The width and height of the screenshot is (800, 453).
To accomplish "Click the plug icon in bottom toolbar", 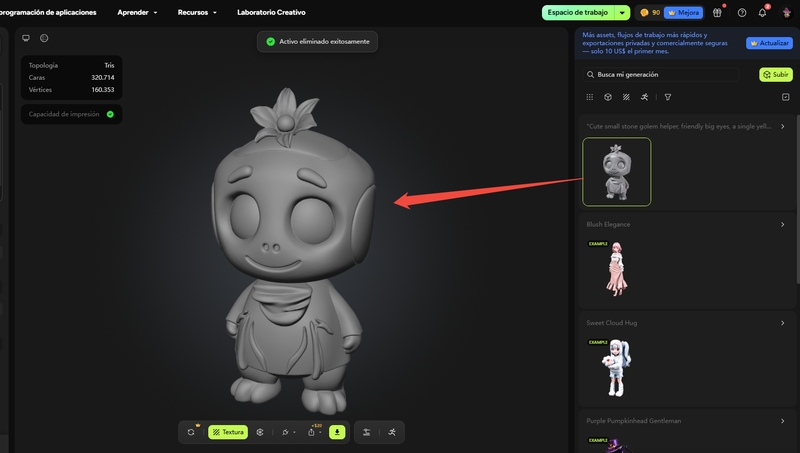I will point(285,432).
